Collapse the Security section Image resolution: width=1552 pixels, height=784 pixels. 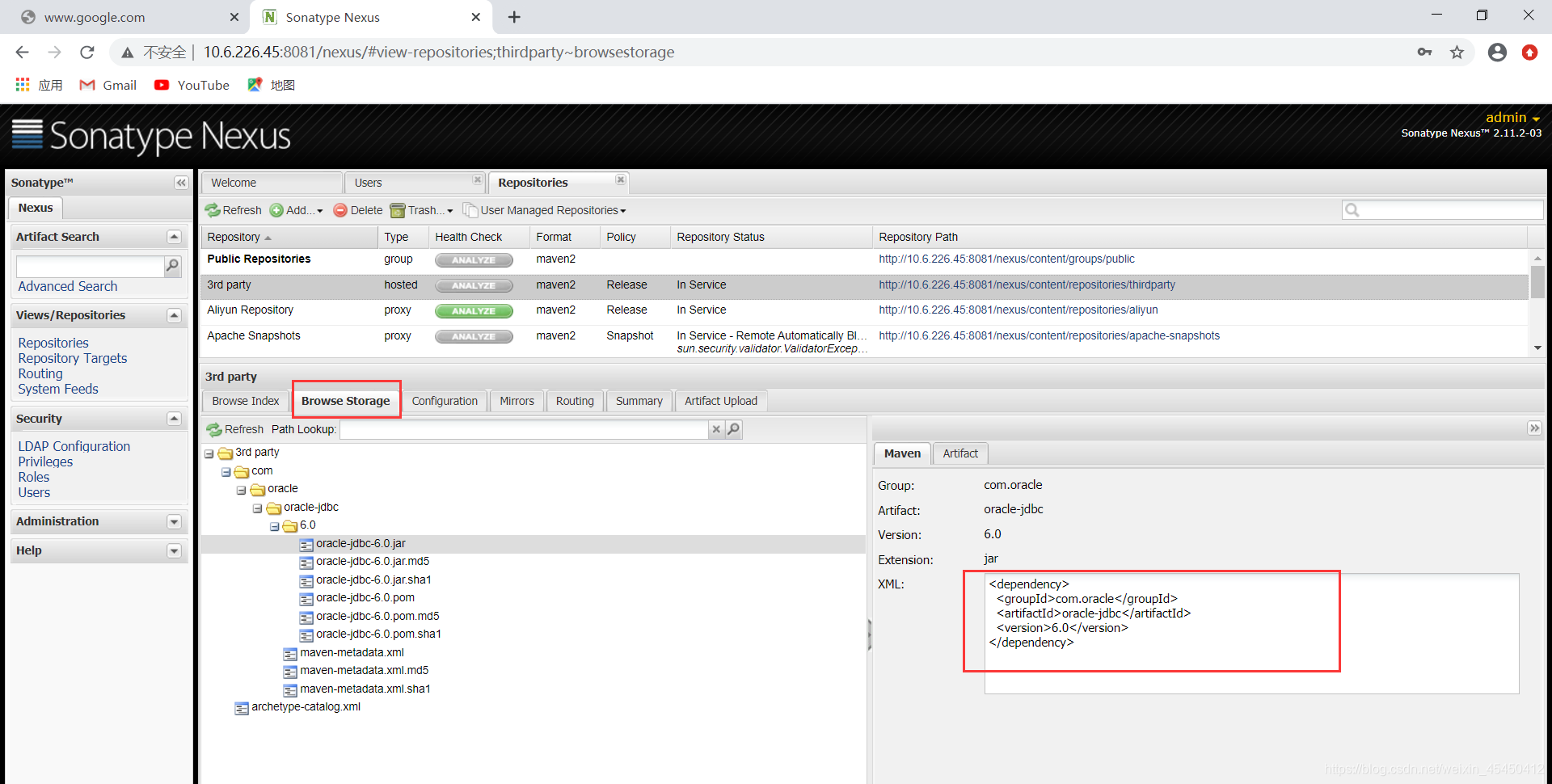174,419
